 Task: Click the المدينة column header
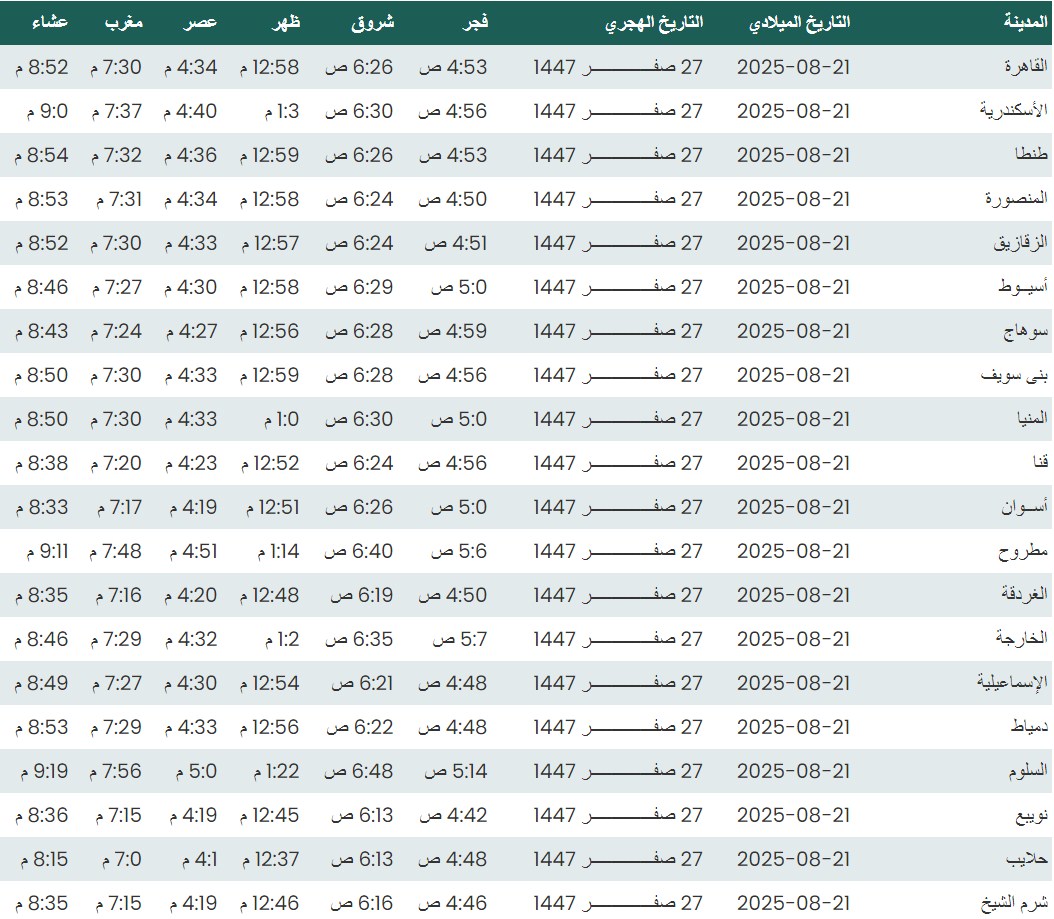1025,23
